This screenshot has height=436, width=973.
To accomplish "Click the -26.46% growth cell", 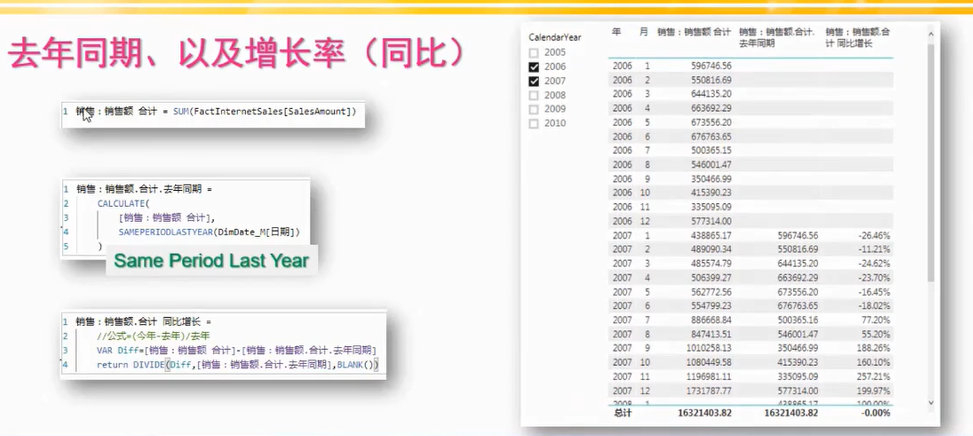I will pos(874,236).
